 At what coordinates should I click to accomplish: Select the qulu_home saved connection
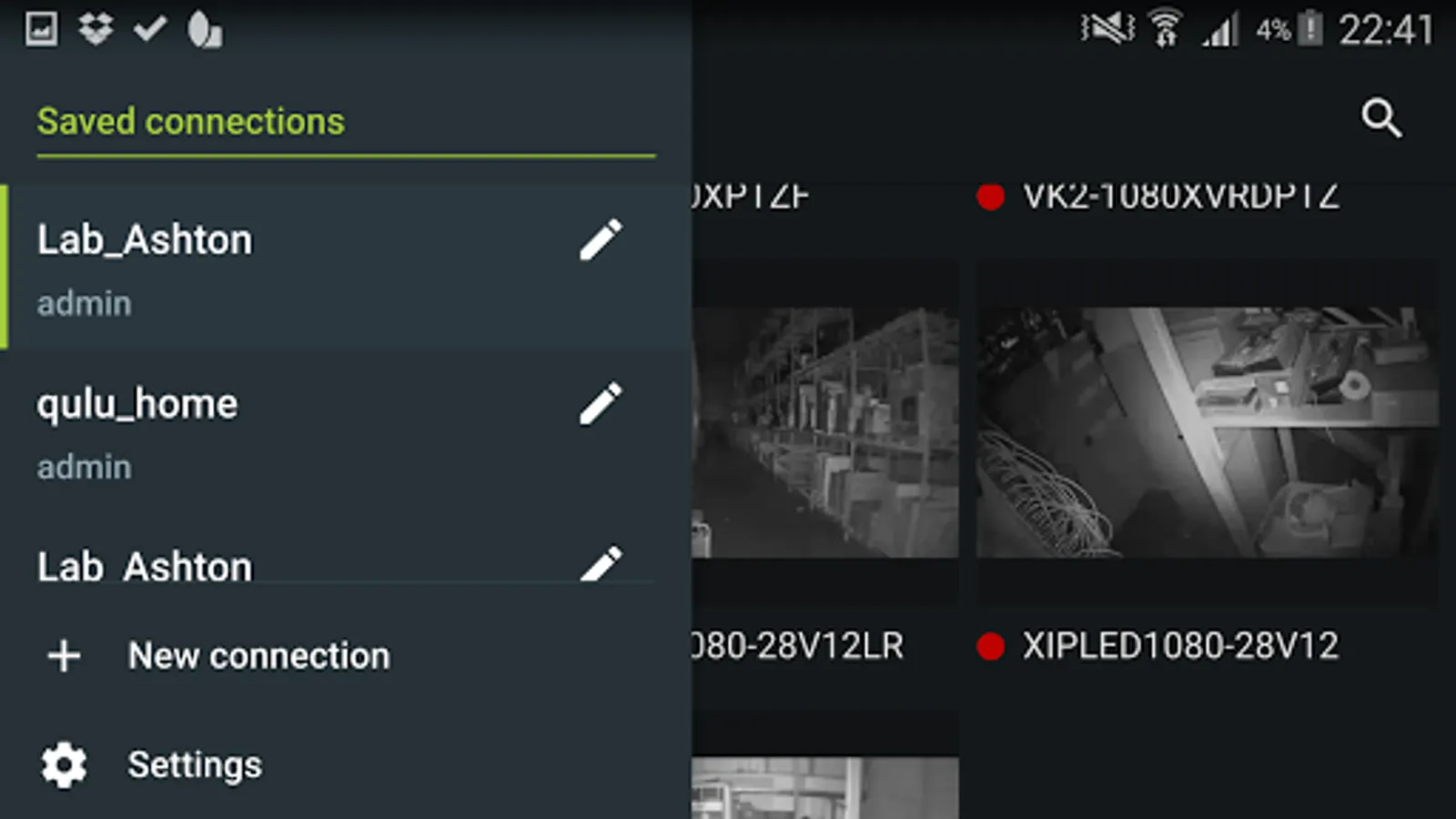click(x=346, y=431)
